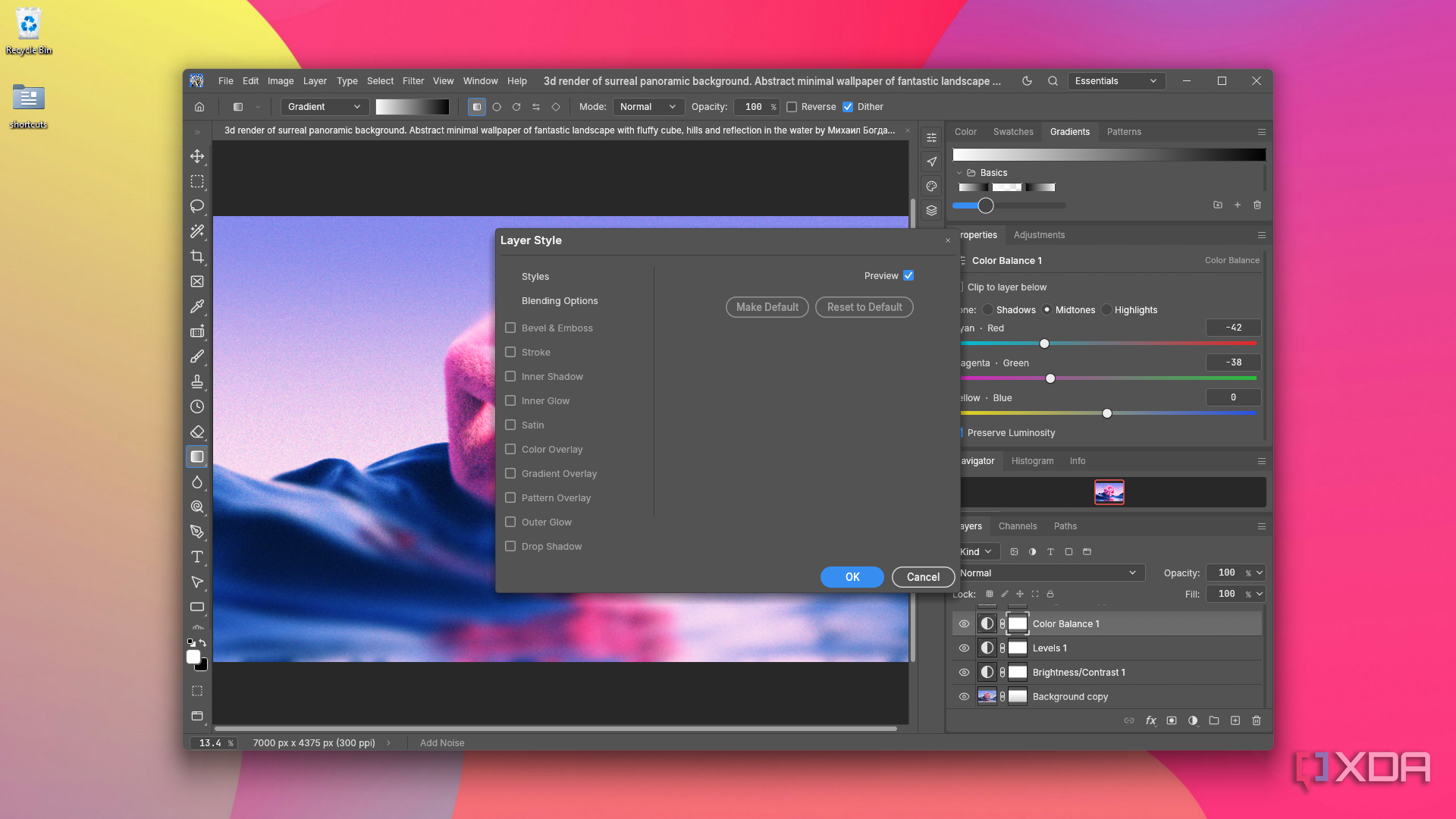
Task: Toggle the Preview checkbox in Layer Style
Action: 908,275
